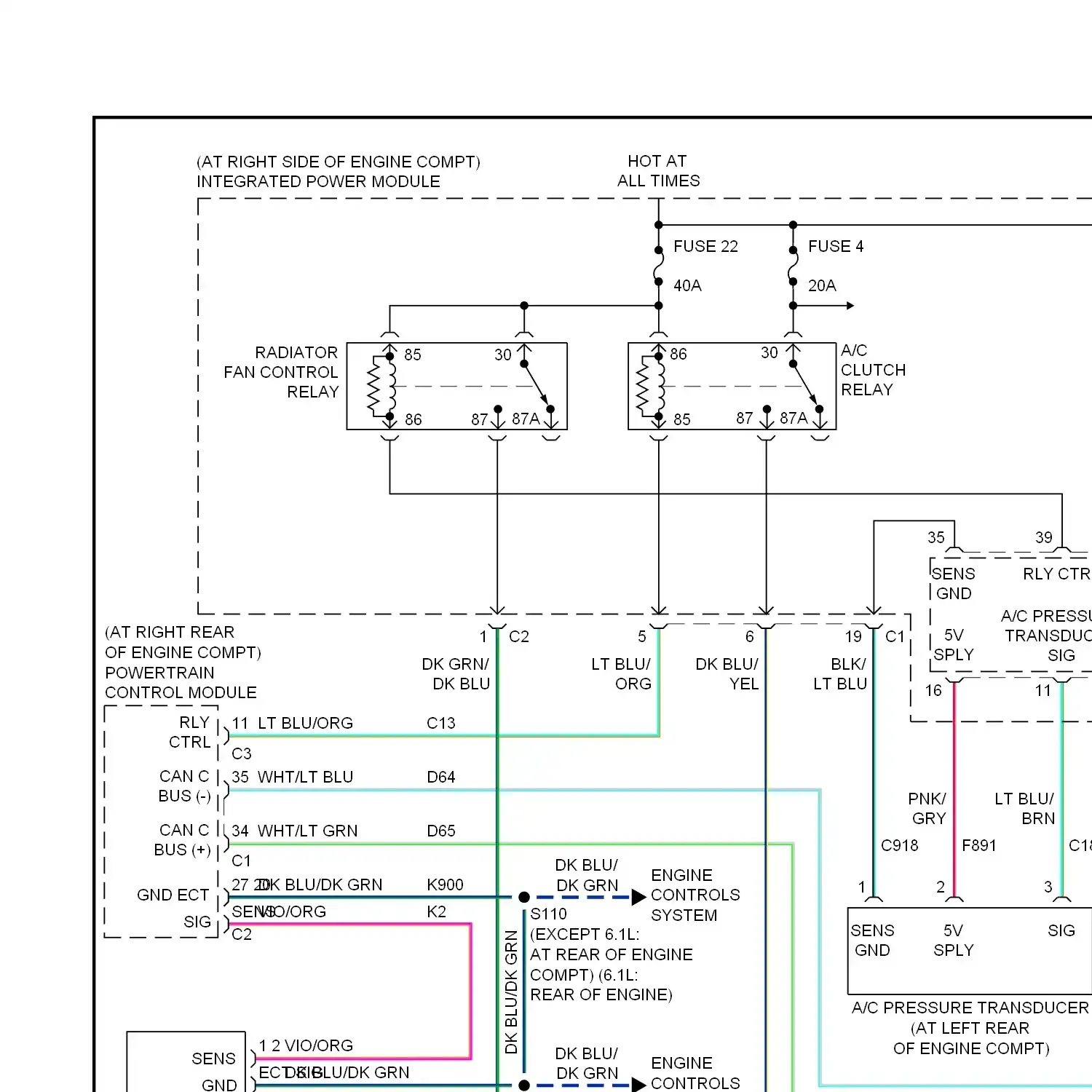Select the 11 LT BLU/ORG pin row
Viewport: 1092px width, 1092px height.
(293, 723)
